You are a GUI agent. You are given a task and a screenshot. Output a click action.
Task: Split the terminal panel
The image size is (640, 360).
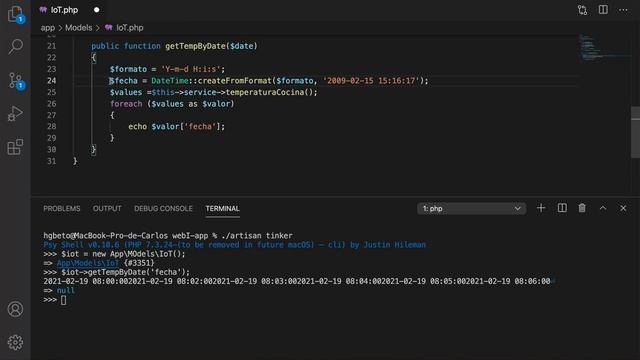point(562,208)
